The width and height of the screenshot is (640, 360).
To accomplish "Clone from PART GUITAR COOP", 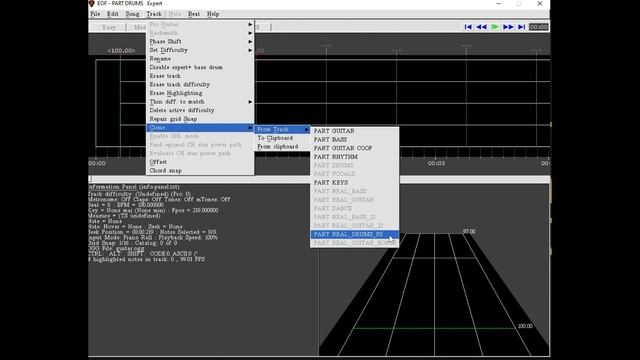I will (x=354, y=148).
